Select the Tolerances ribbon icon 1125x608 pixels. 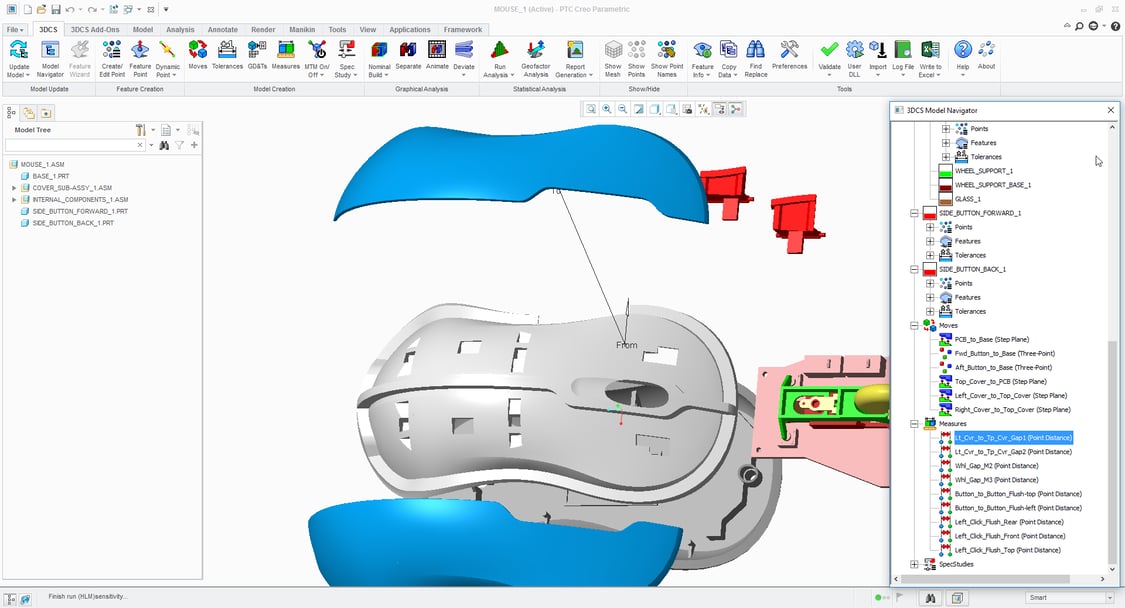[227, 52]
